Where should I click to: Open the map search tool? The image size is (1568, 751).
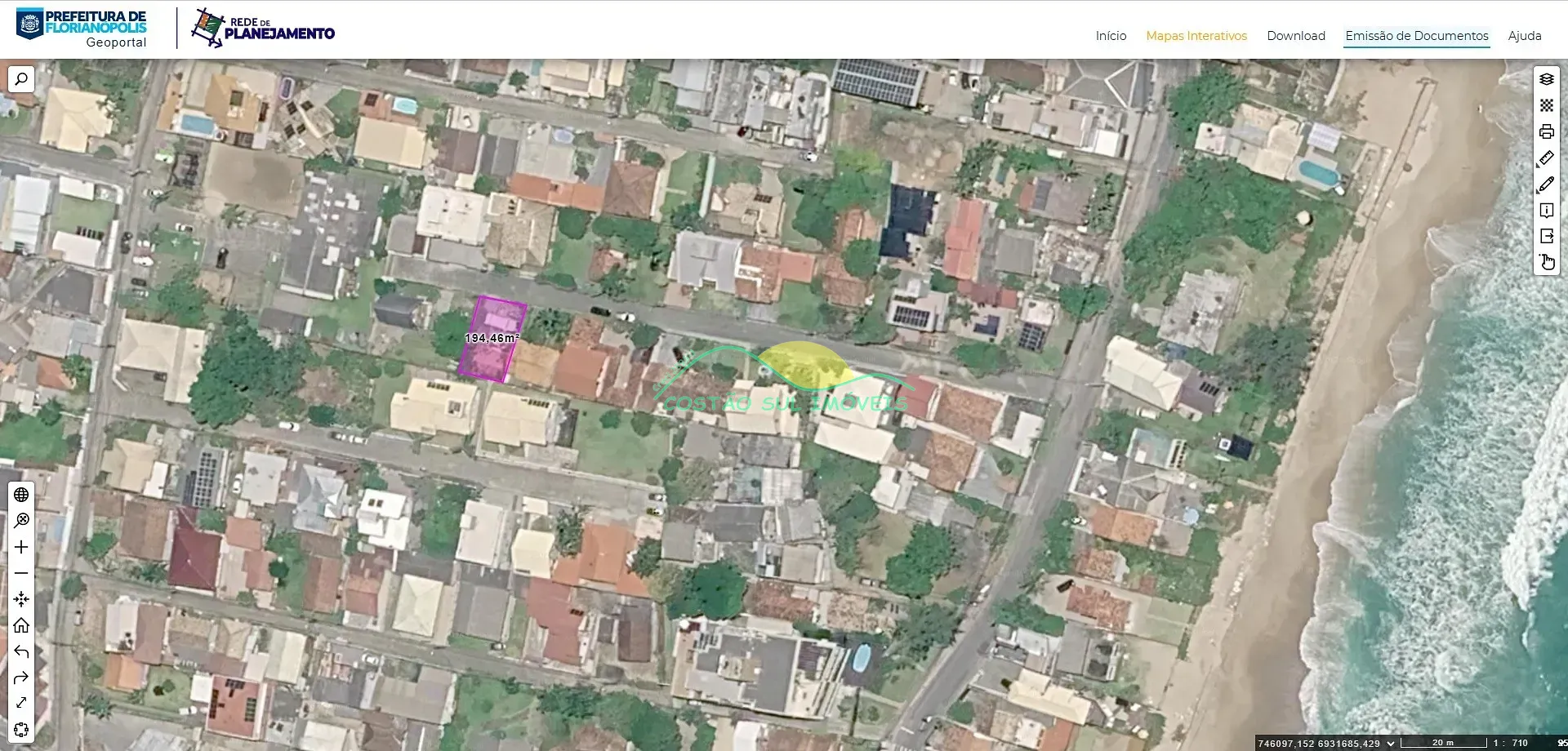21,79
